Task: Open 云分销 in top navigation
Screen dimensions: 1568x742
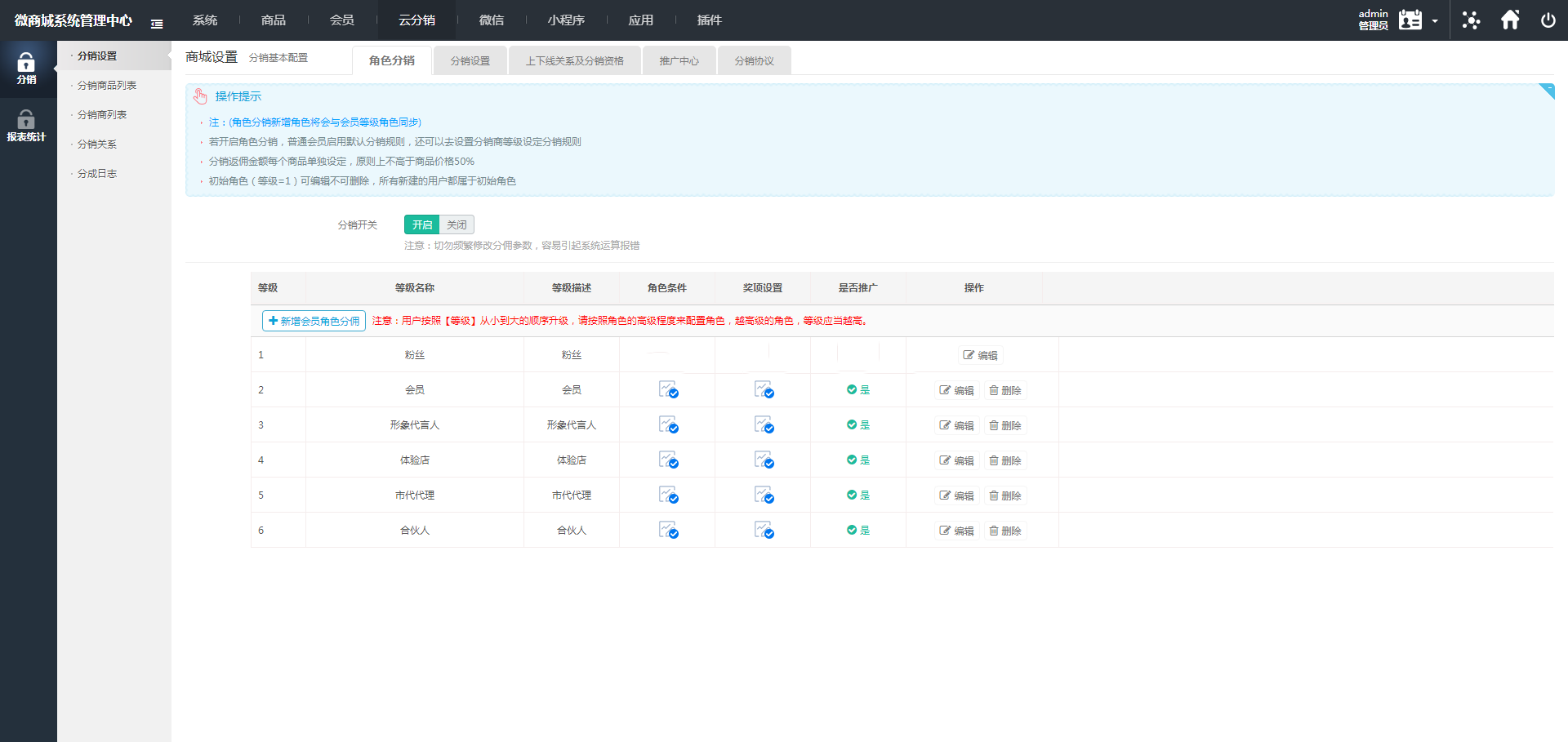Action: coord(416,20)
